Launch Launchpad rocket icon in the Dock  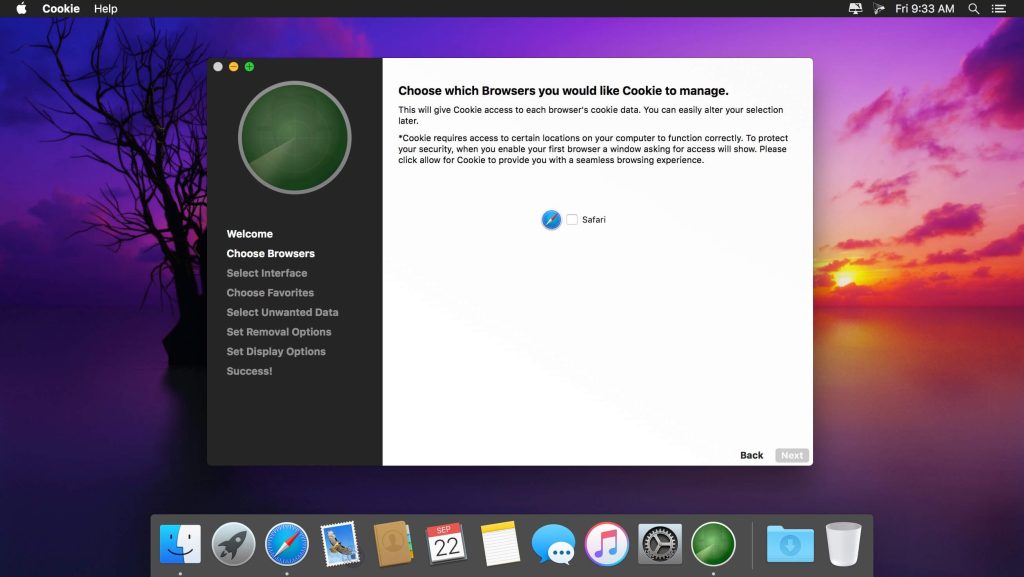click(233, 544)
